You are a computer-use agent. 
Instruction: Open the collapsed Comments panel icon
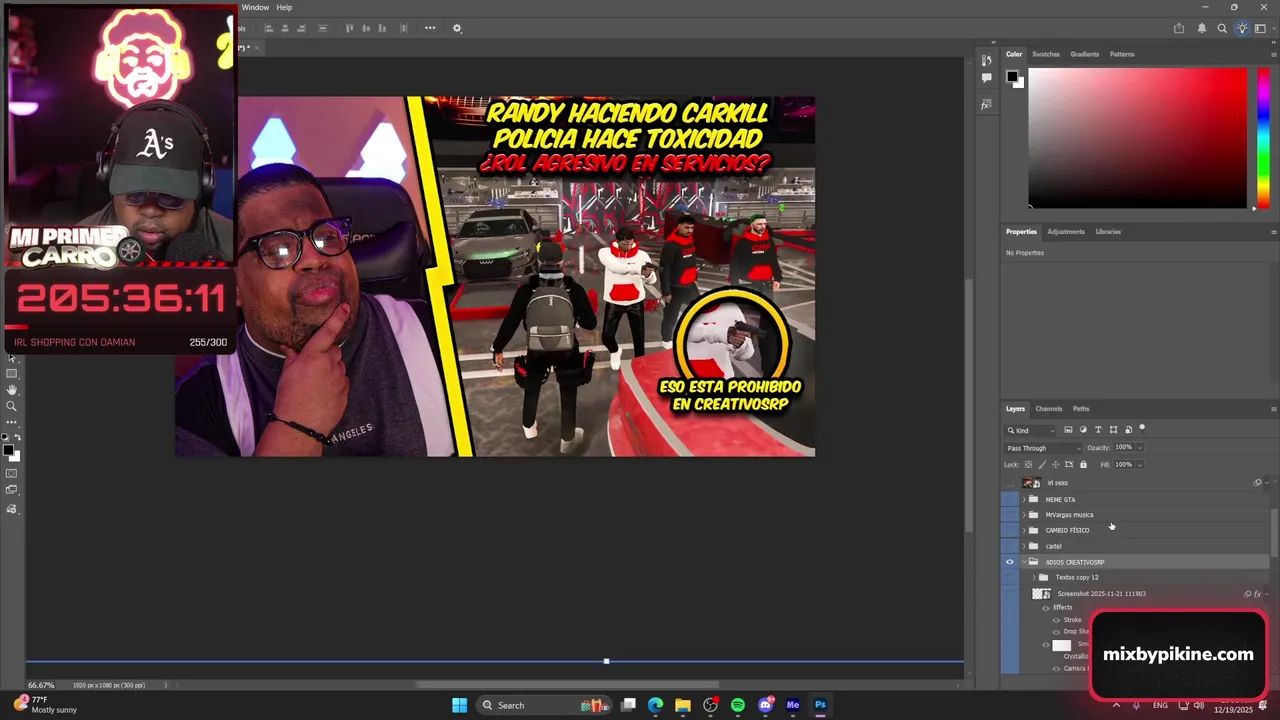pyautogui.click(x=986, y=78)
